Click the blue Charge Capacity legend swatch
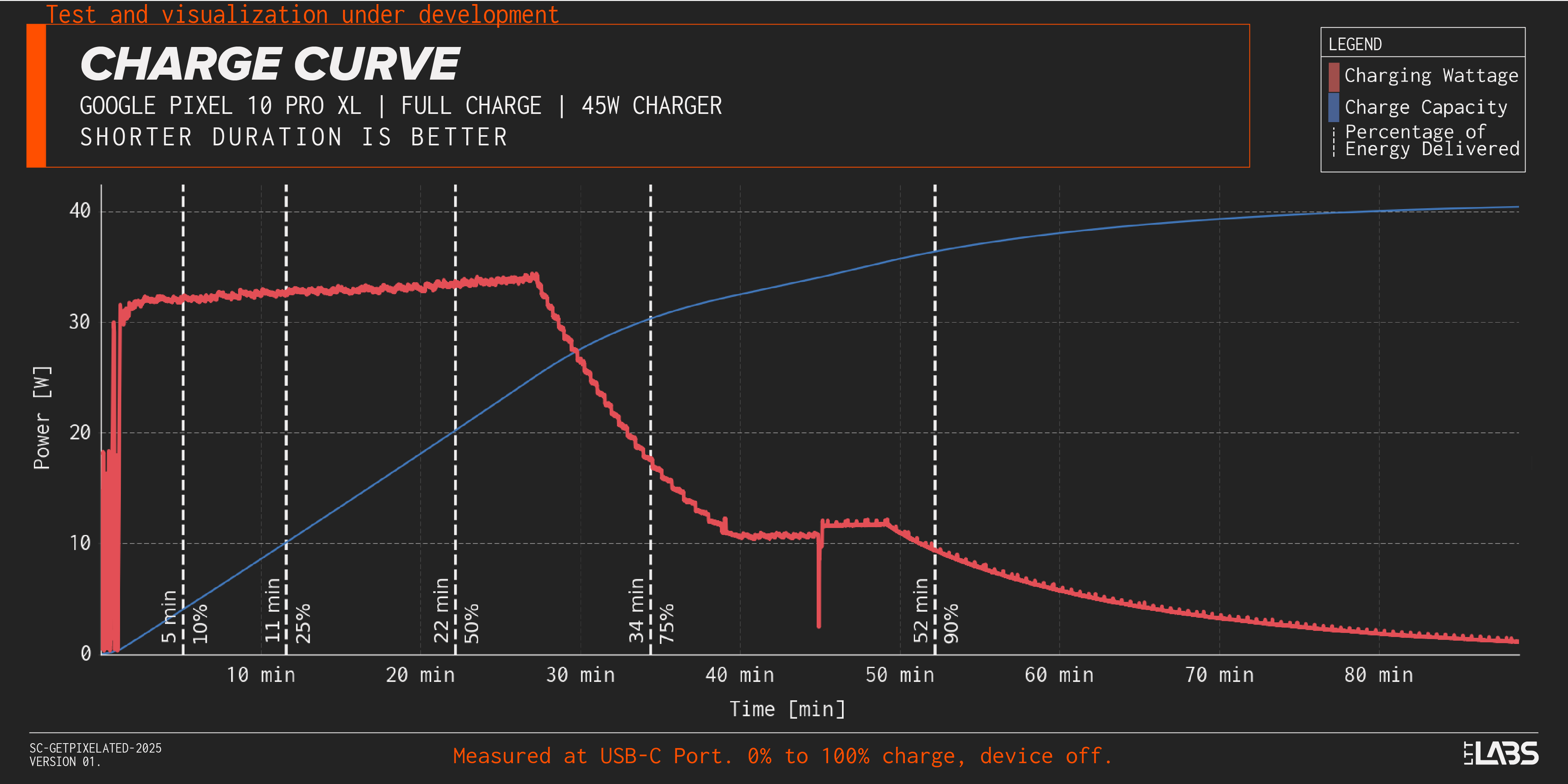The image size is (1568, 784). (x=1334, y=107)
